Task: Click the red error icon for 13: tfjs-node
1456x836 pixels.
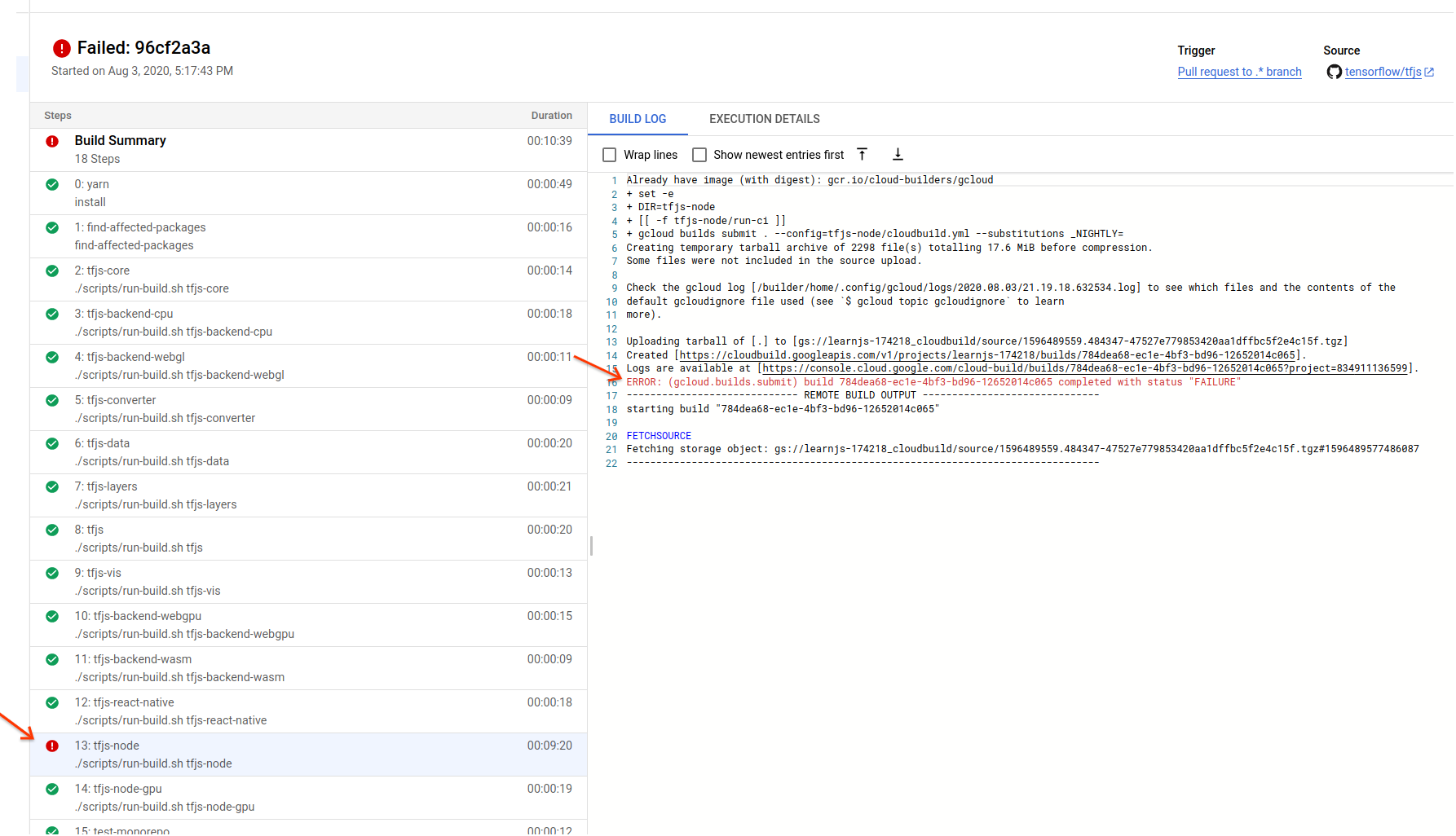Action: tap(52, 746)
